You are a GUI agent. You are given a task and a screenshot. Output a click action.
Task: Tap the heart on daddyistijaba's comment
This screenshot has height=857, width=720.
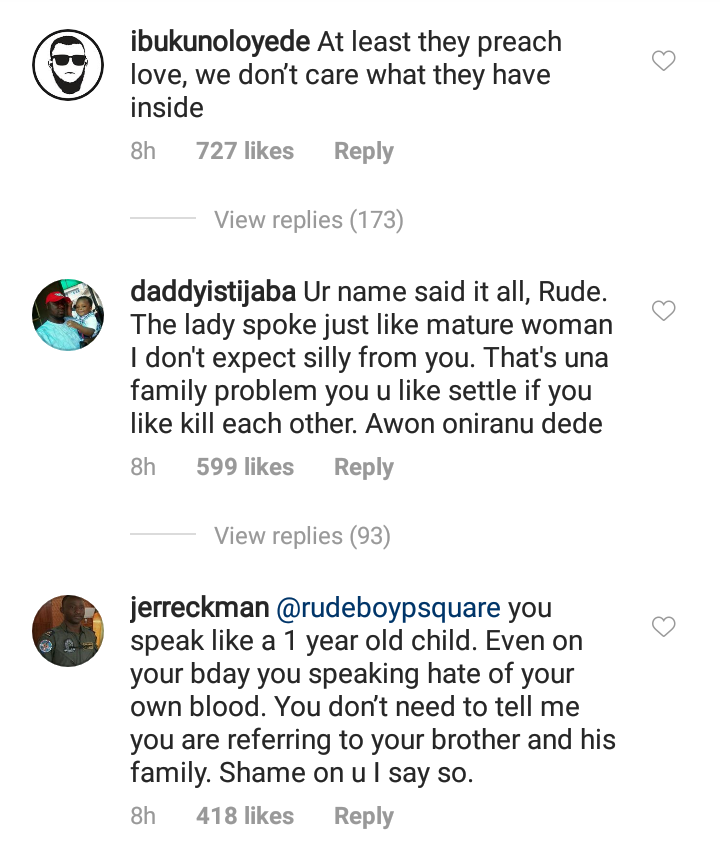tap(664, 311)
